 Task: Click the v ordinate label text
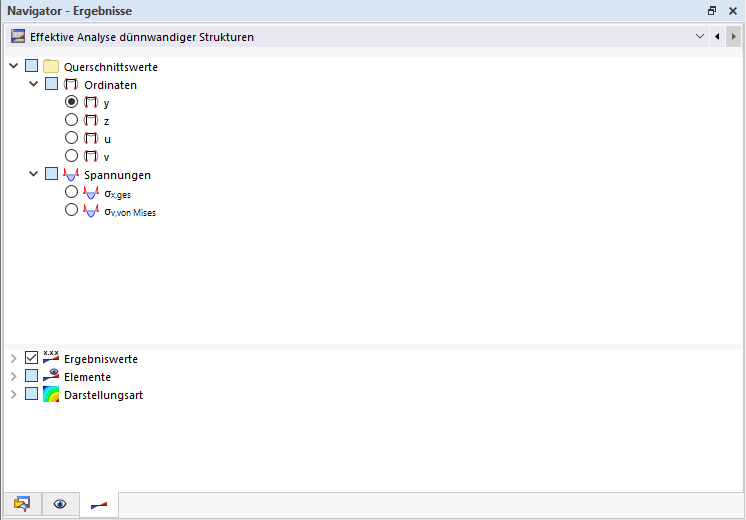pos(107,157)
